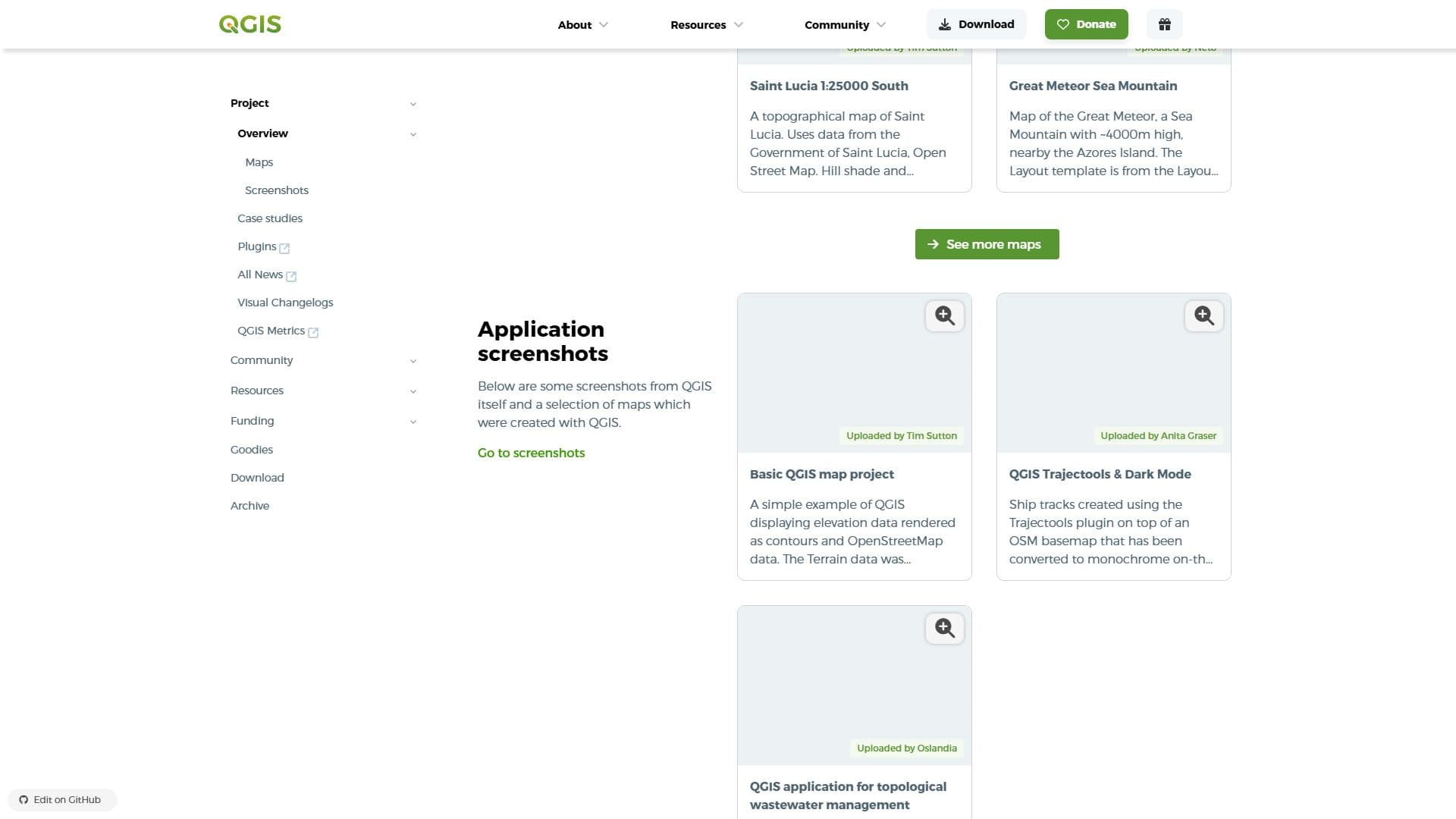Click the Great Meteor Sea Mountain title
Image resolution: width=1456 pixels, height=819 pixels.
[x=1093, y=86]
